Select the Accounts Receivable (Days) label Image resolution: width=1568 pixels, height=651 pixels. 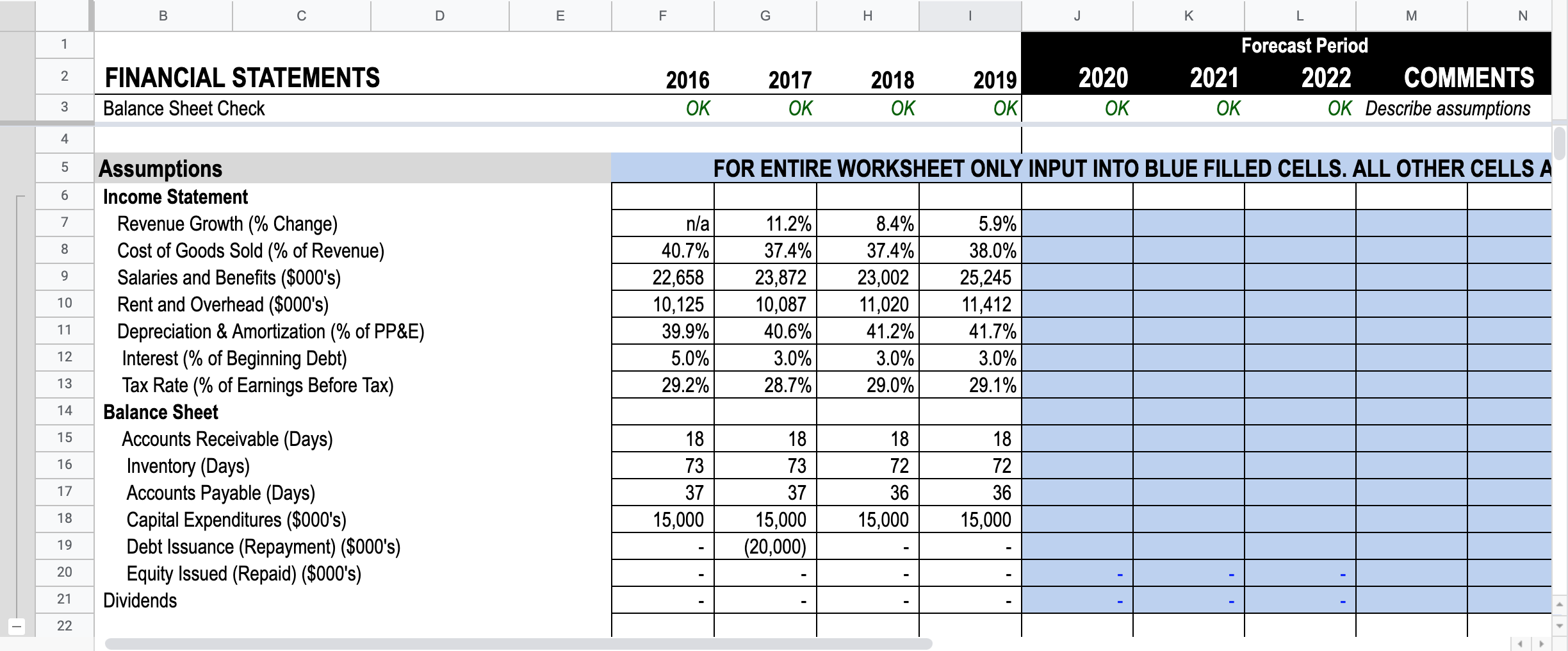point(227,439)
